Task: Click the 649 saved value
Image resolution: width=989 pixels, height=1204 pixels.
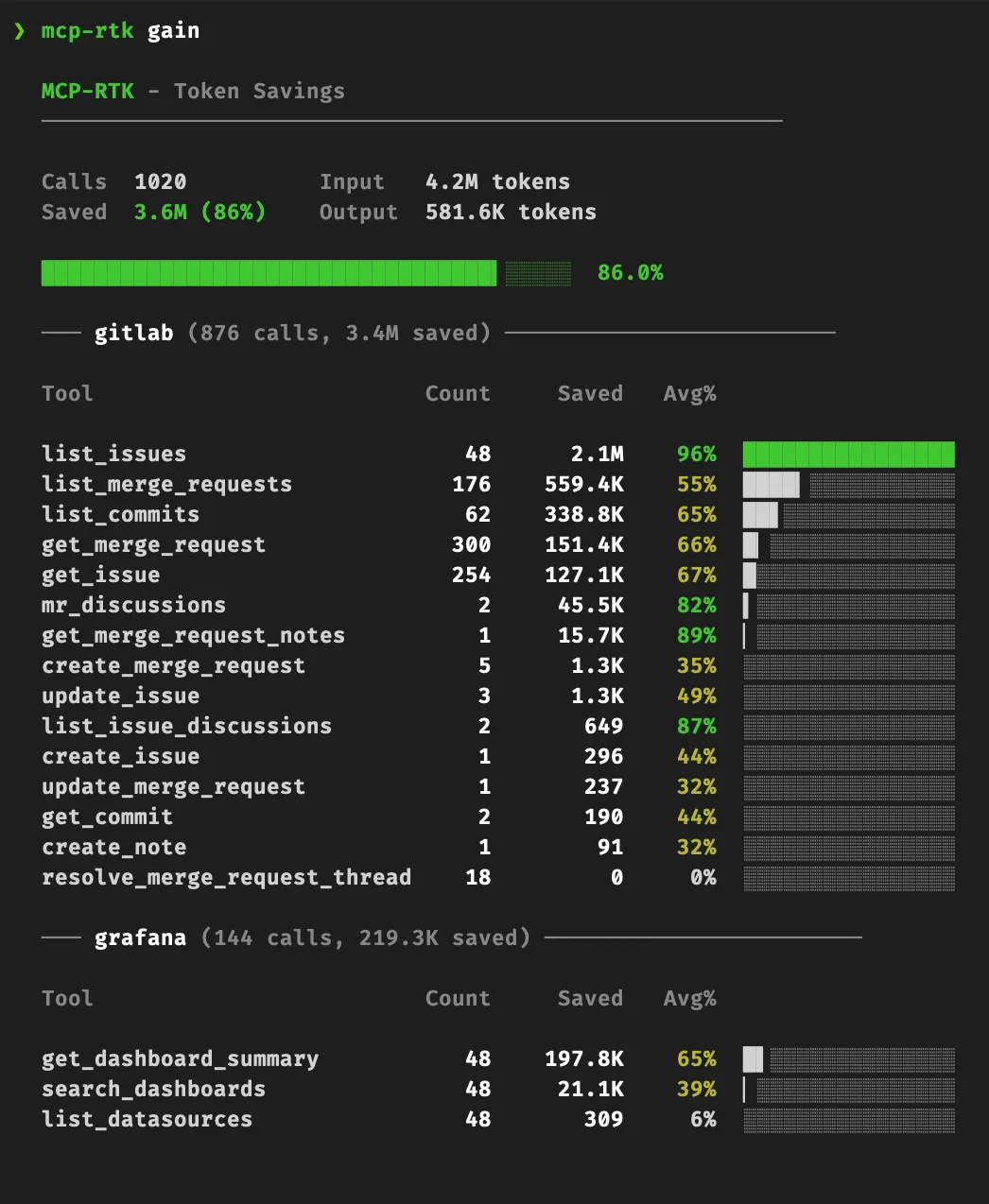Action: (604, 726)
